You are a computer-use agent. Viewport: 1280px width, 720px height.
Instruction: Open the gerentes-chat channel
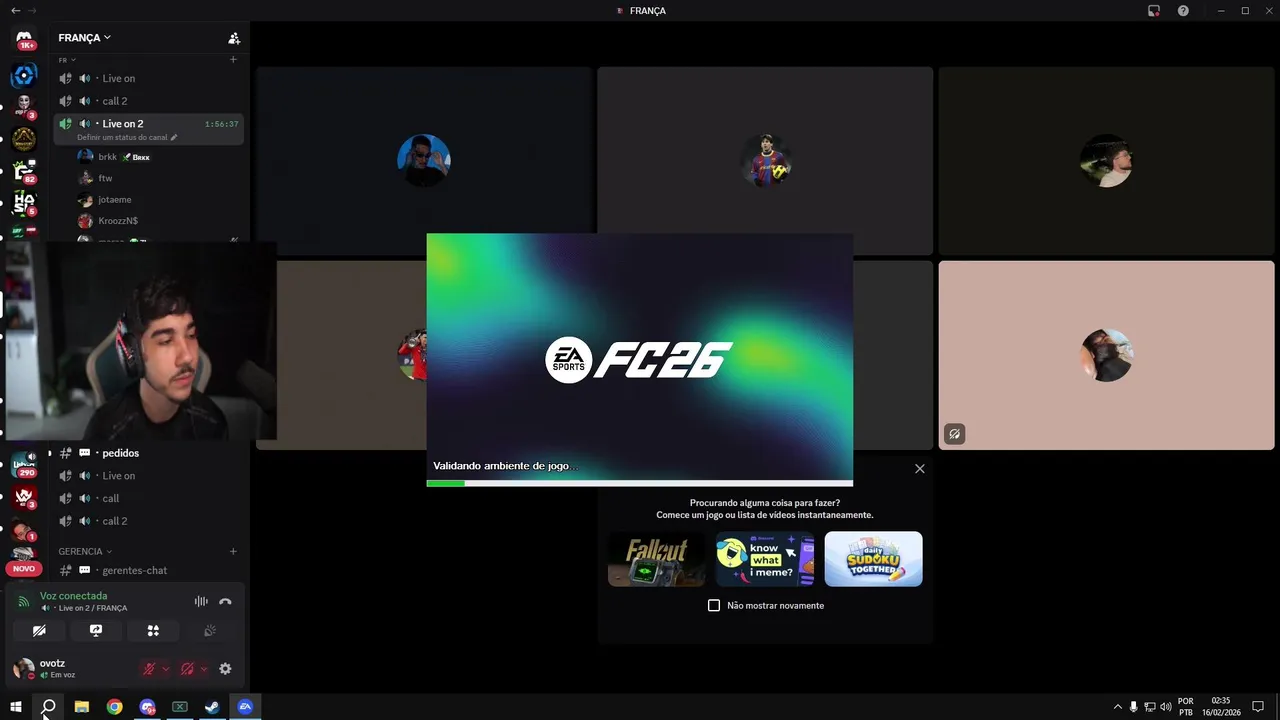(148, 570)
